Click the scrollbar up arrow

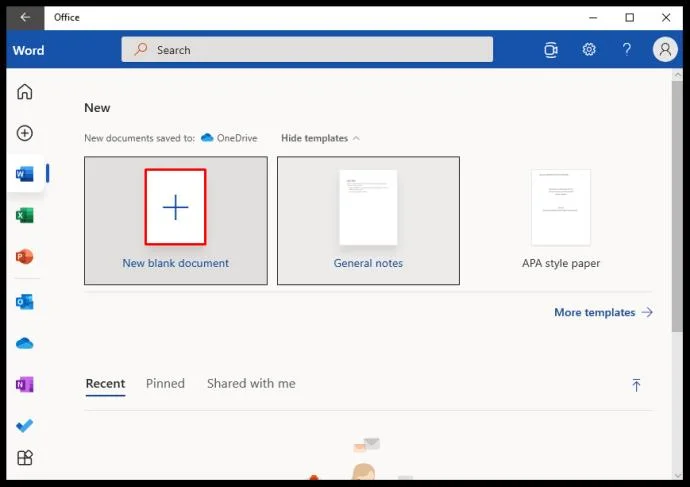point(677,75)
